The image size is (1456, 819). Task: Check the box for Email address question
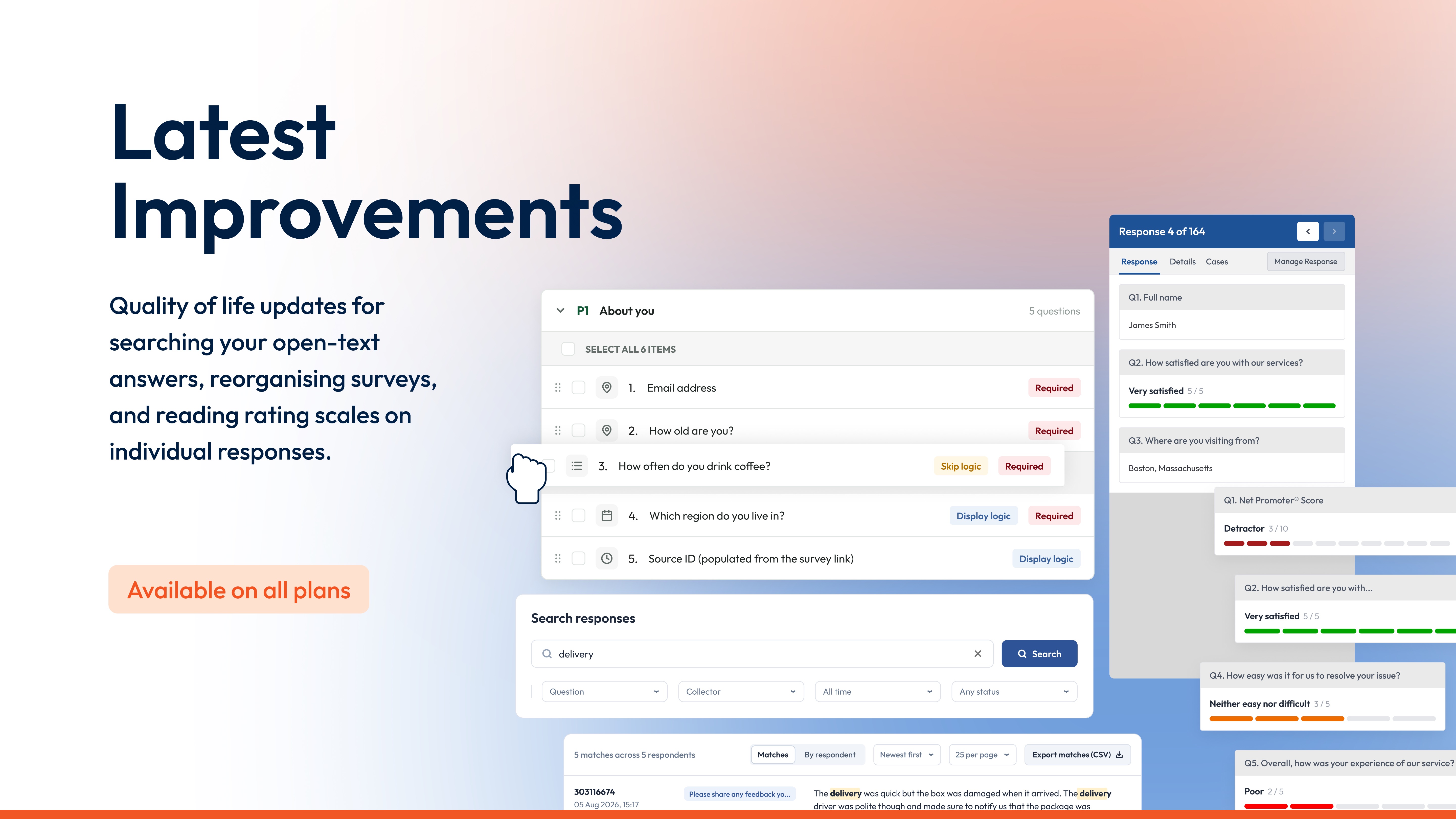[578, 388]
